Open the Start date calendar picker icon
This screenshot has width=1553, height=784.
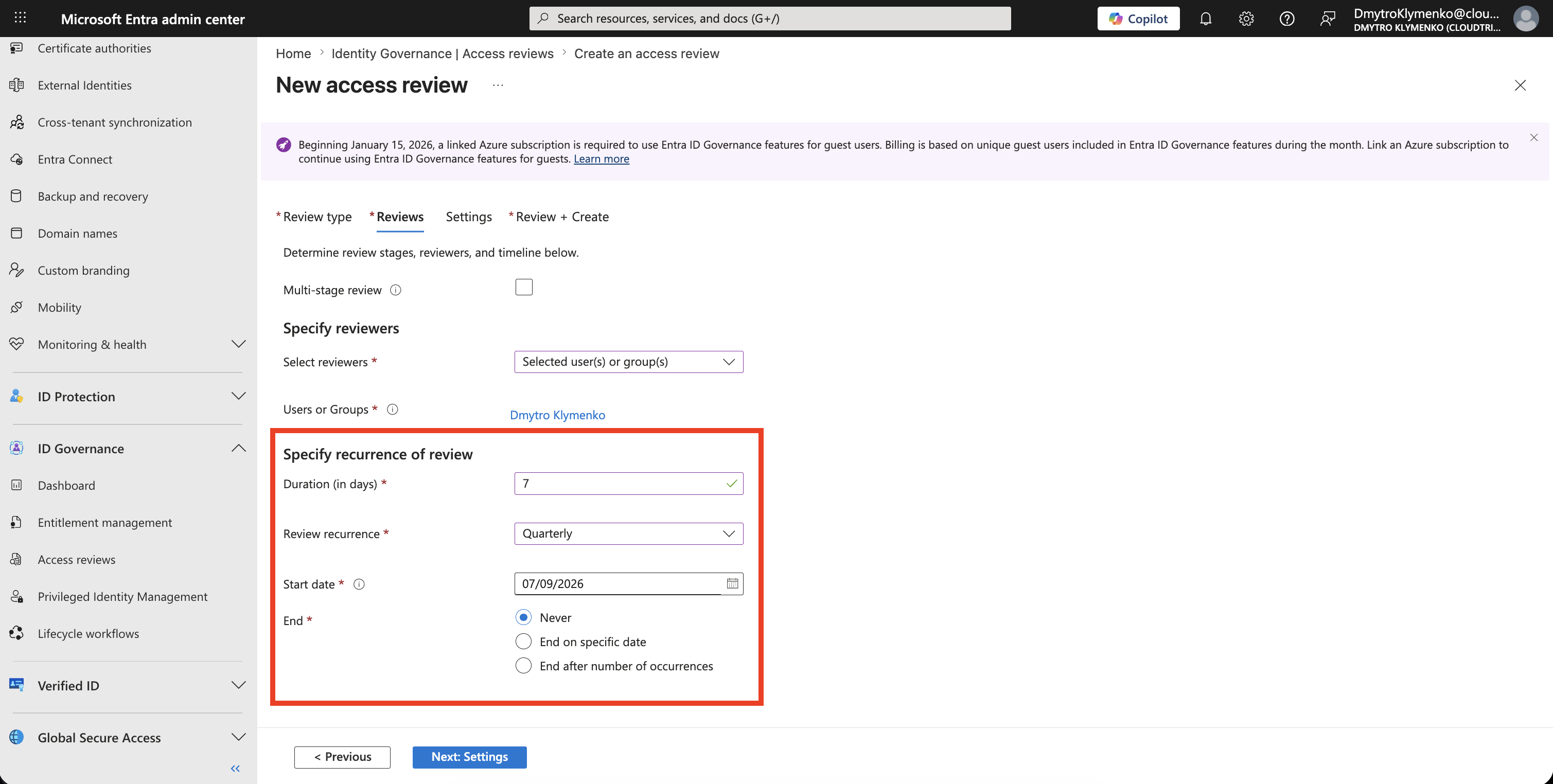(x=732, y=583)
